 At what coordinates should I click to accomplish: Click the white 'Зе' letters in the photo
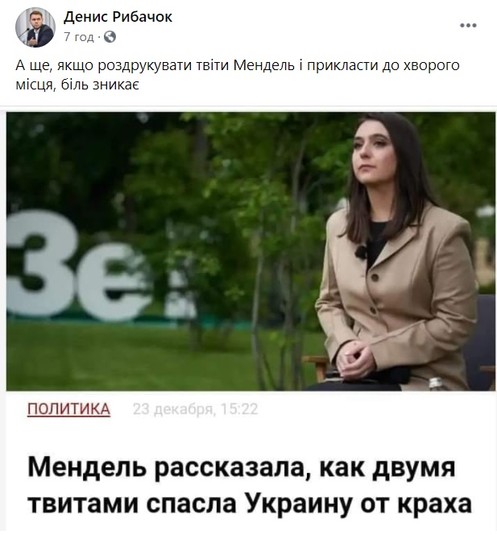(78, 266)
